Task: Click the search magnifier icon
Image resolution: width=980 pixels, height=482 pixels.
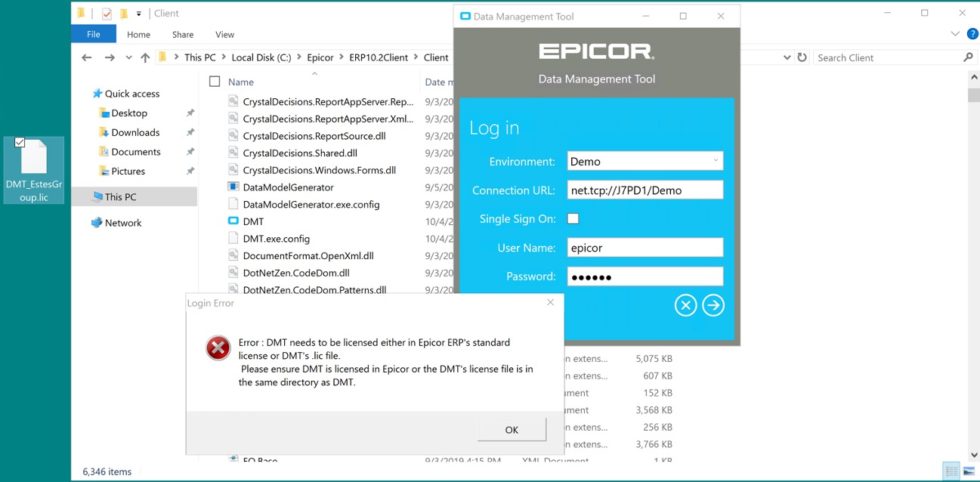Action: coord(968,58)
